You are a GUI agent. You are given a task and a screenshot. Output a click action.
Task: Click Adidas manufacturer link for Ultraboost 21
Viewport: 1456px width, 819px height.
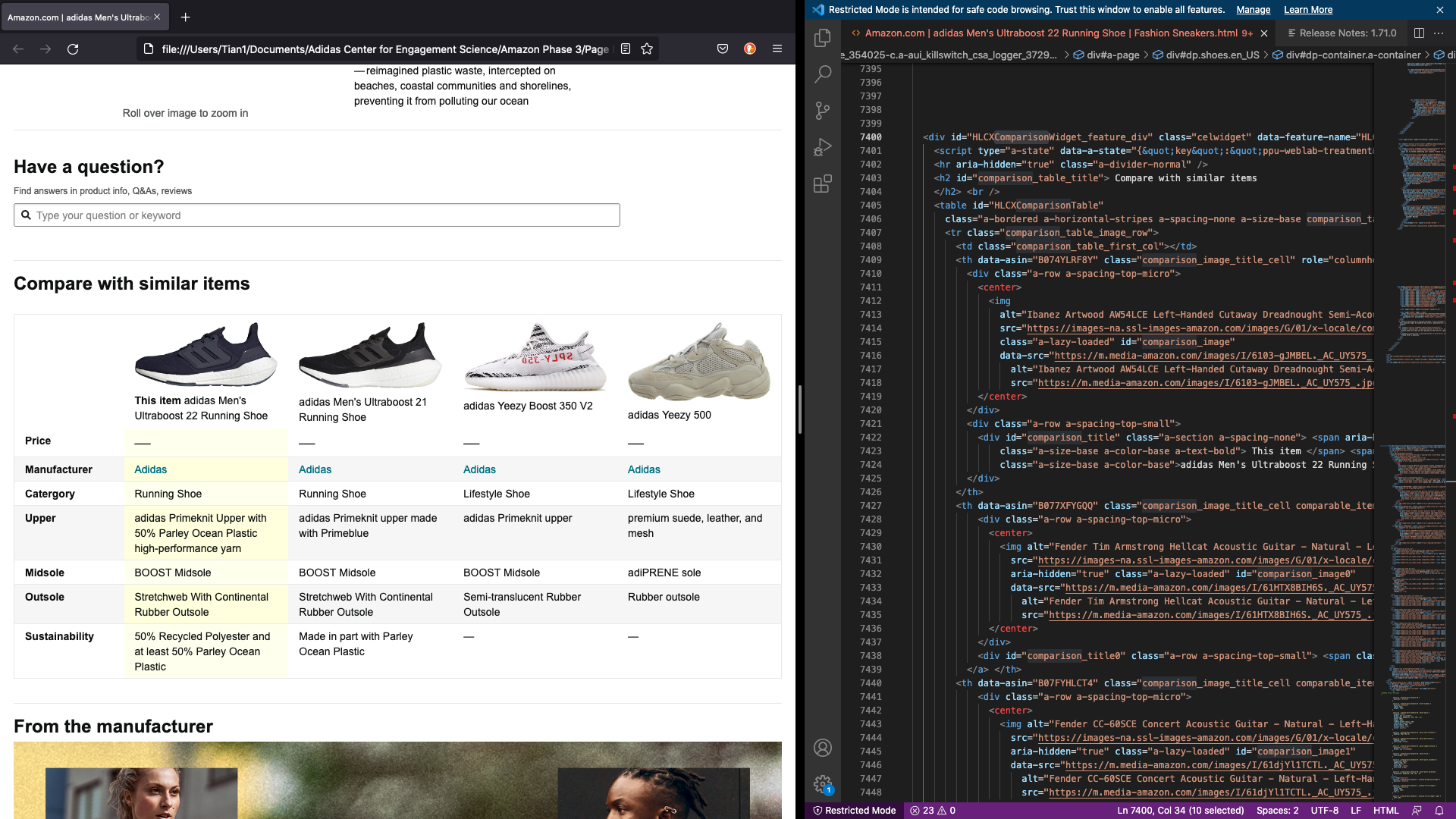pyautogui.click(x=315, y=469)
